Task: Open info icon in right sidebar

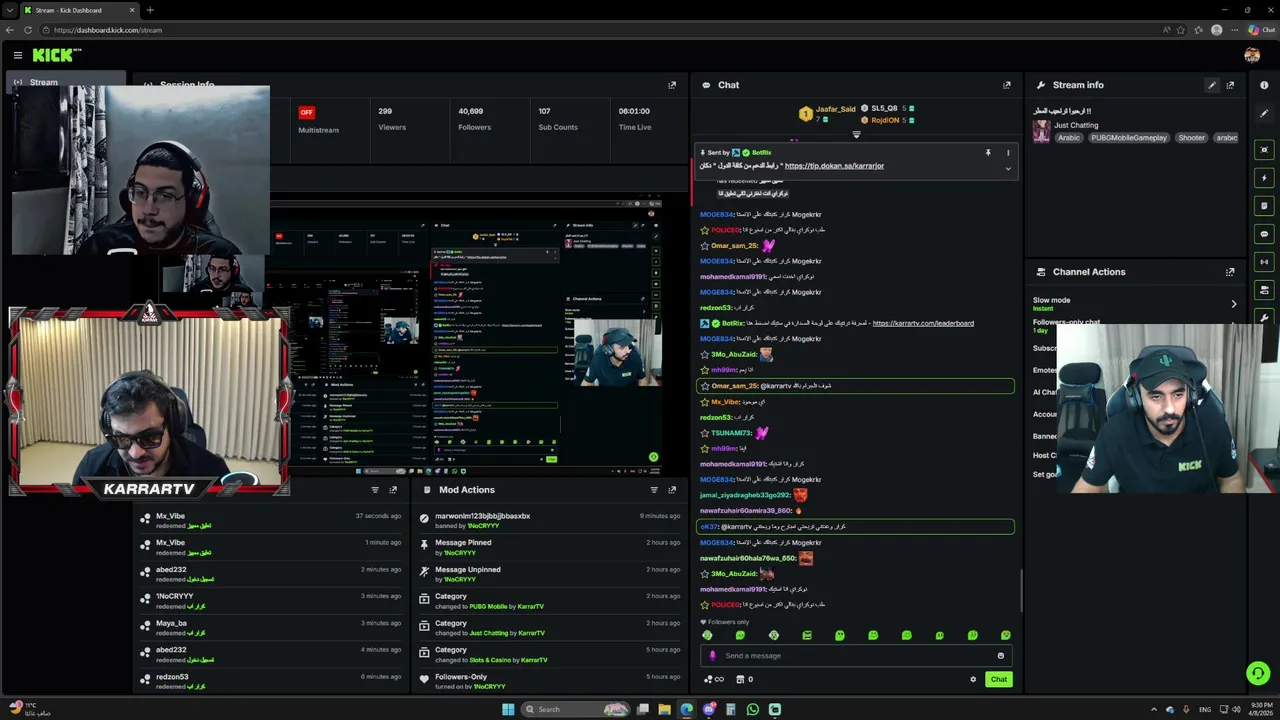Action: pyautogui.click(x=1264, y=85)
